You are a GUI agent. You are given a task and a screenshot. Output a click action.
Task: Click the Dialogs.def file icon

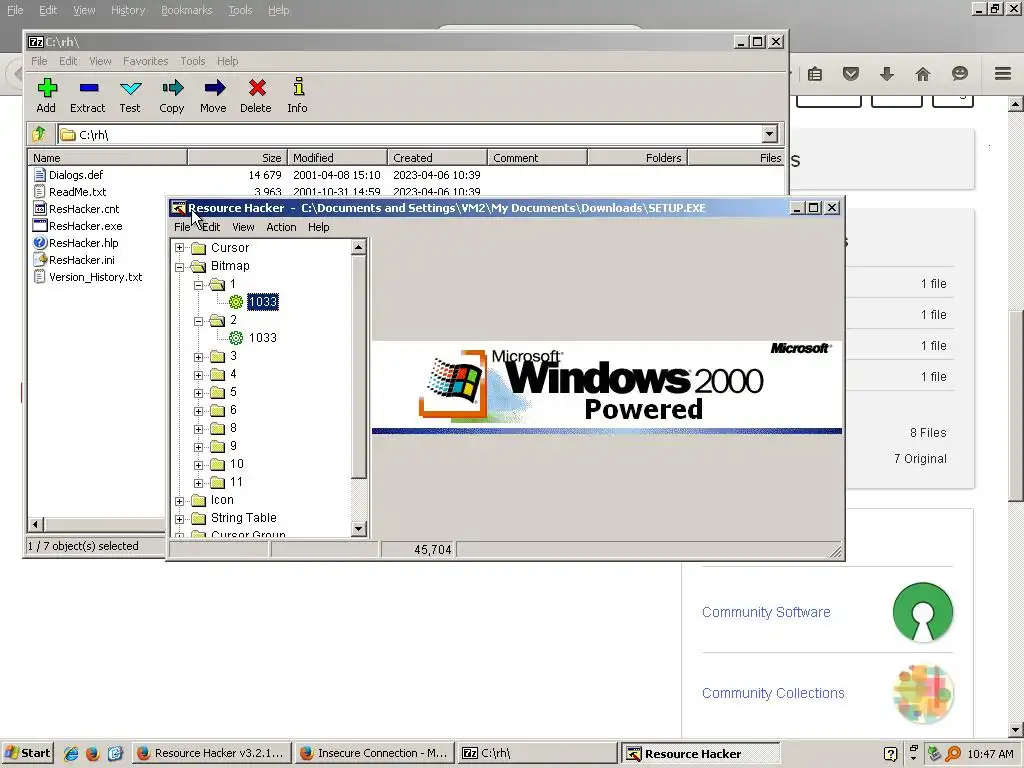pyautogui.click(x=39, y=175)
